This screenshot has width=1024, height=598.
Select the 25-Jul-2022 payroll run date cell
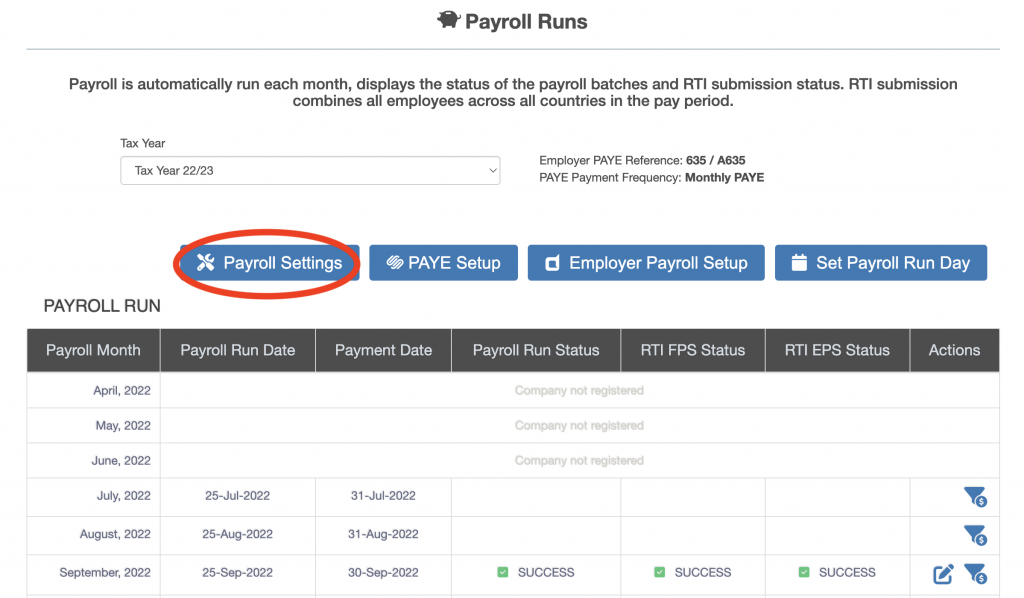(x=237, y=496)
